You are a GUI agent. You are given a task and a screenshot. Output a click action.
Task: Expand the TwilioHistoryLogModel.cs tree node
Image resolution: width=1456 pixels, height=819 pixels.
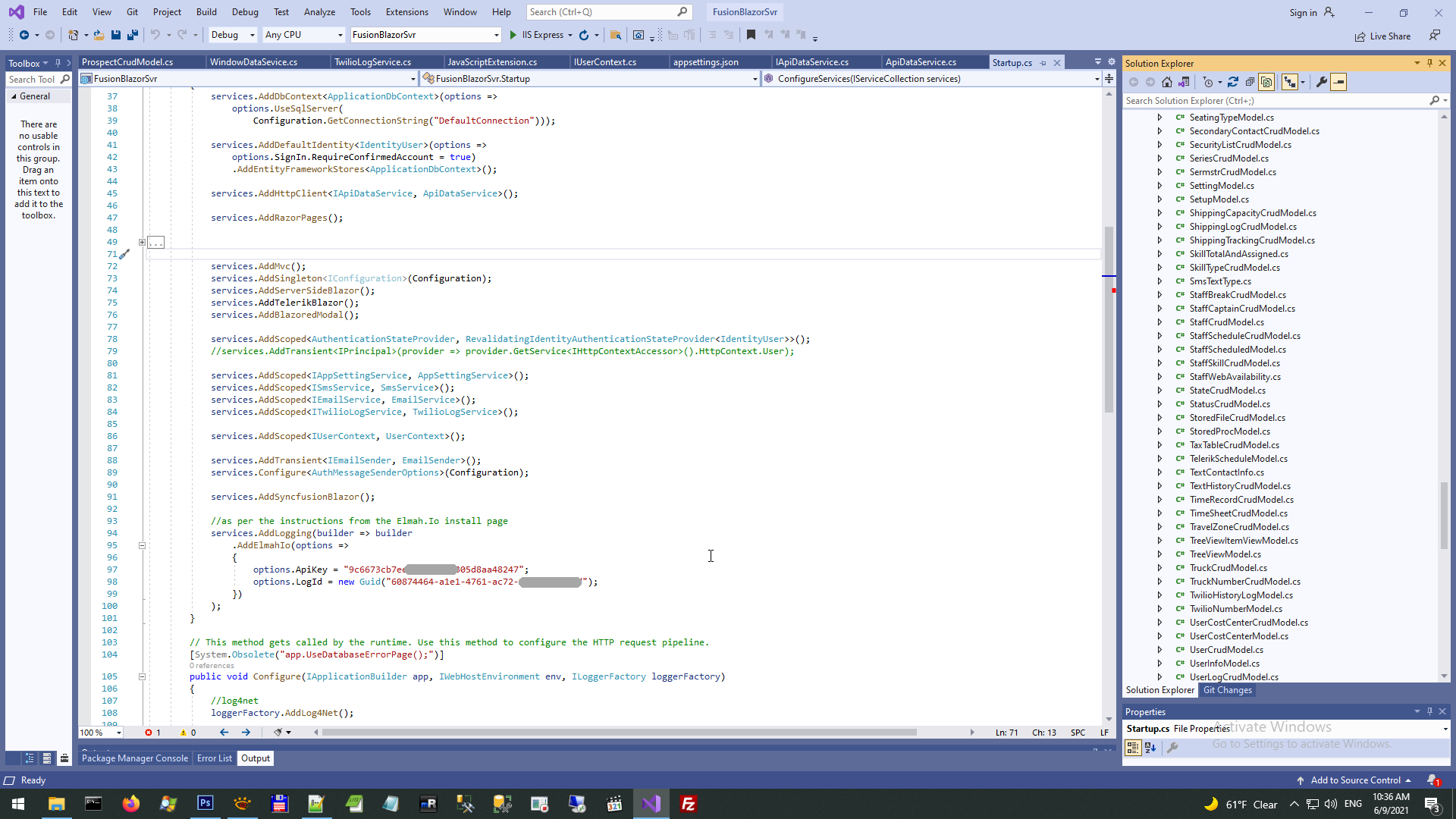(1159, 595)
